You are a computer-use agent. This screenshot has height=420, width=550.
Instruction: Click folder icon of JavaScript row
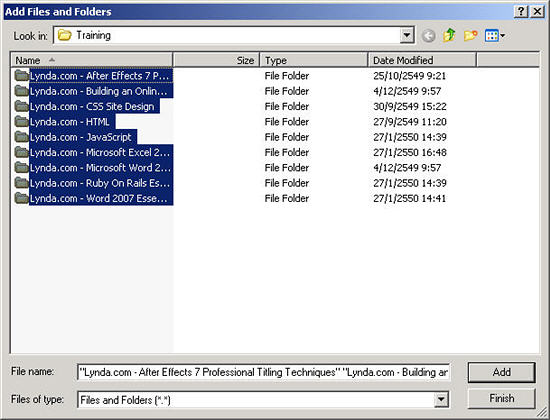tap(22, 137)
